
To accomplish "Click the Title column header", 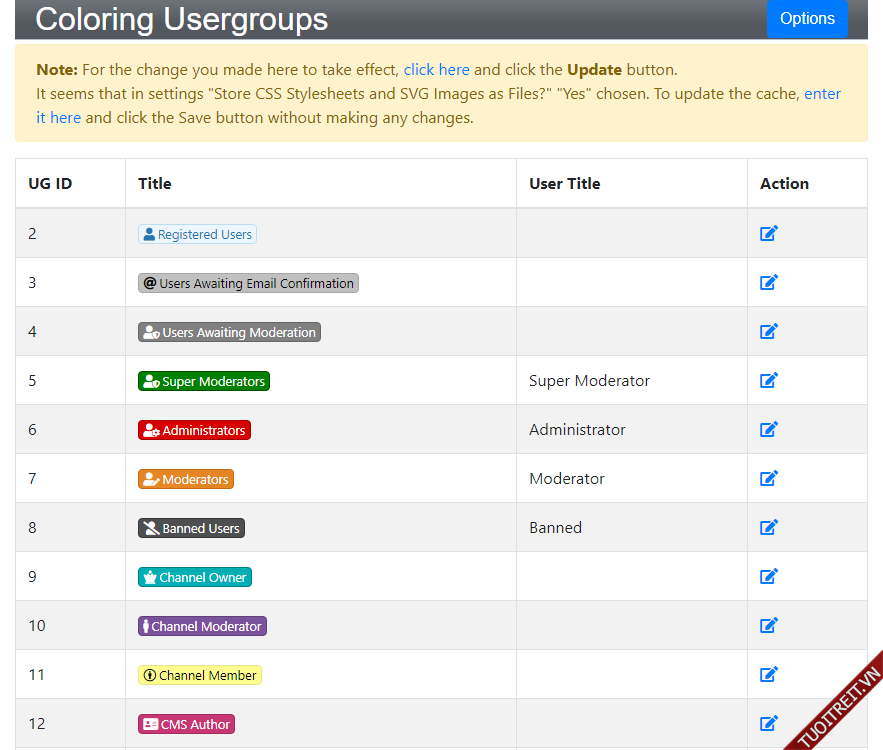I will (x=155, y=184).
